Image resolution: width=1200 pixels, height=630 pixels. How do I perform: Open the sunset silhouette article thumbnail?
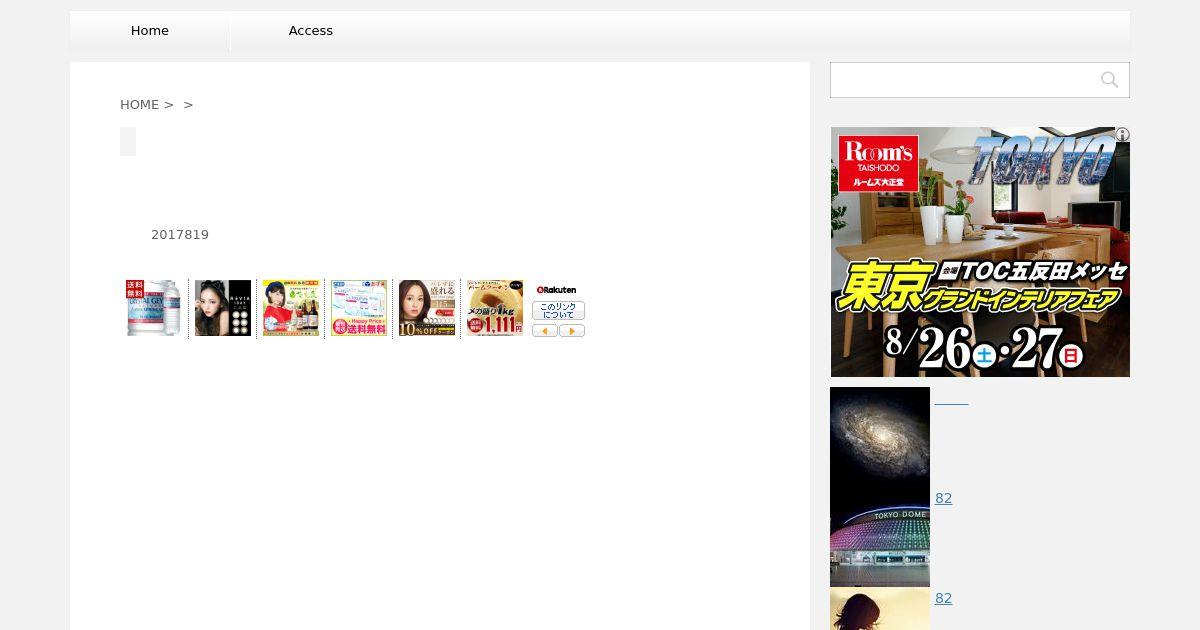(880, 608)
